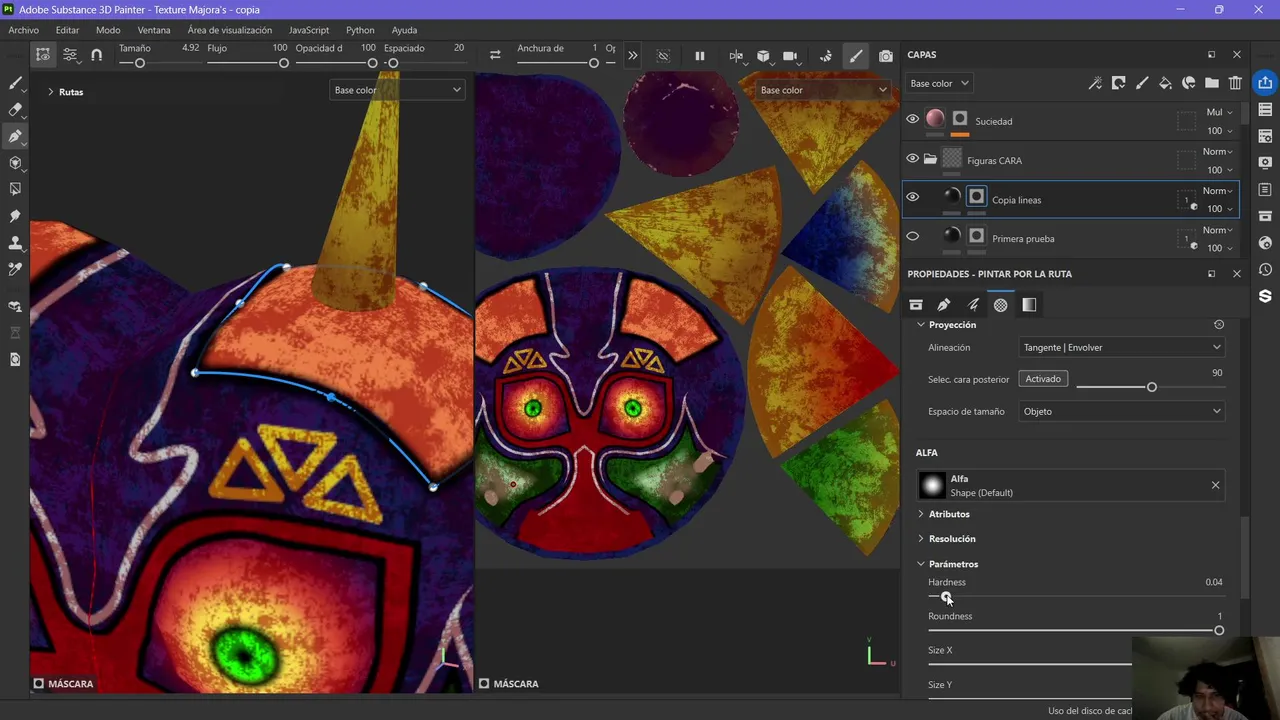The image size is (1280, 720).
Task: Toggle the magnet snapping icon
Action: 96,55
